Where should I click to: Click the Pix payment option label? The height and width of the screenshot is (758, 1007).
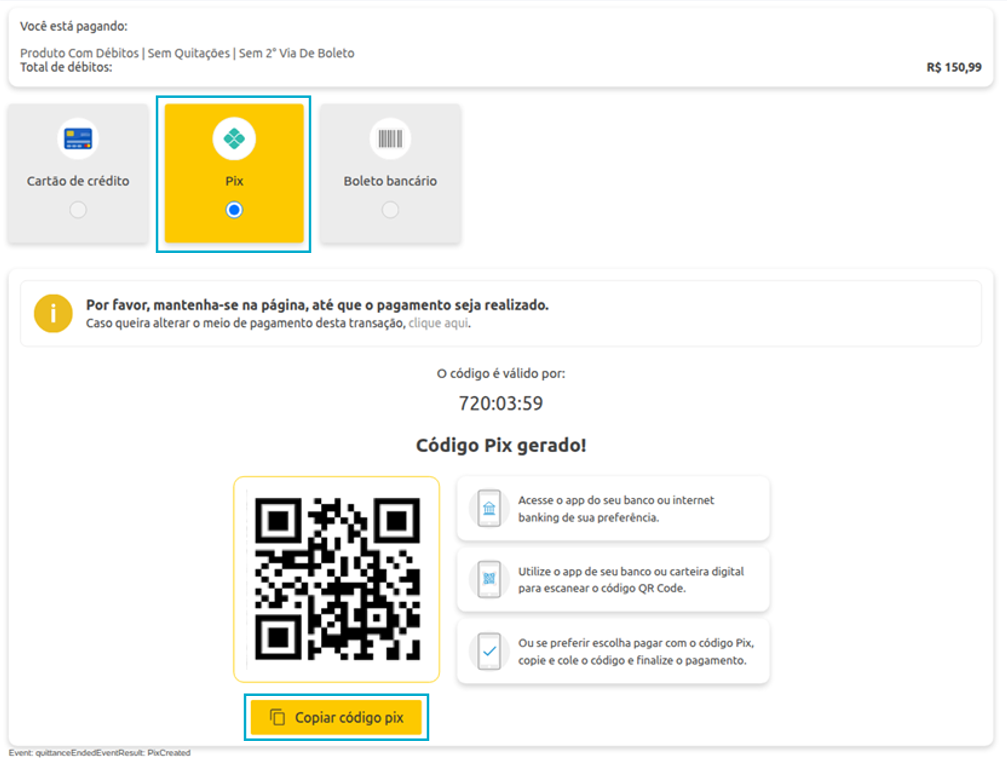point(234,181)
